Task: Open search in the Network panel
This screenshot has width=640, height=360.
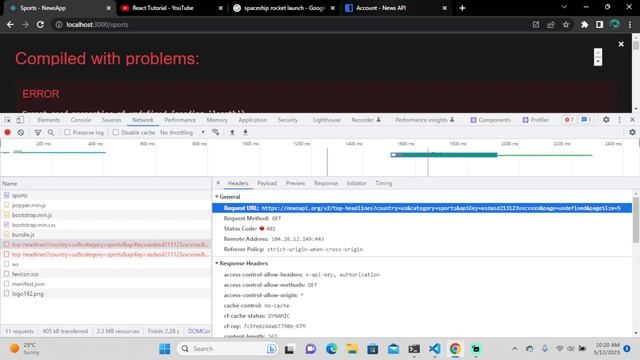Action: [51, 132]
